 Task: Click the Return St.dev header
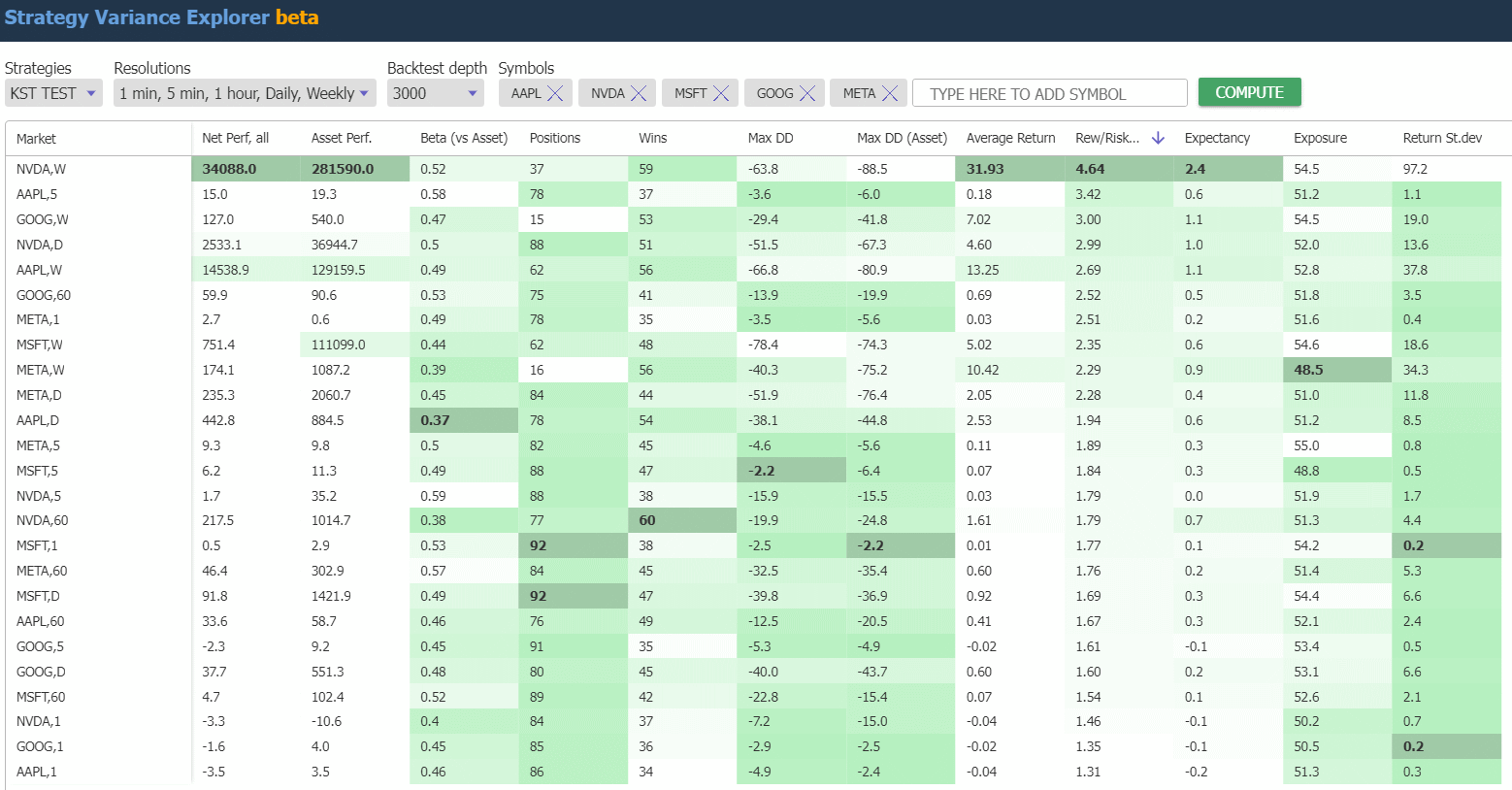tap(1442, 138)
